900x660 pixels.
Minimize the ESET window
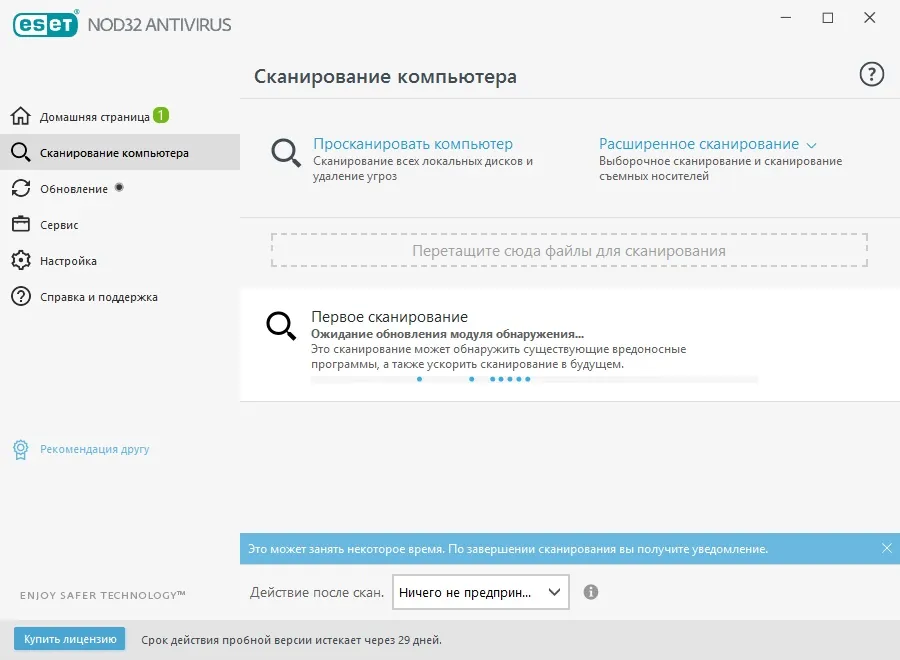pyautogui.click(x=786, y=18)
